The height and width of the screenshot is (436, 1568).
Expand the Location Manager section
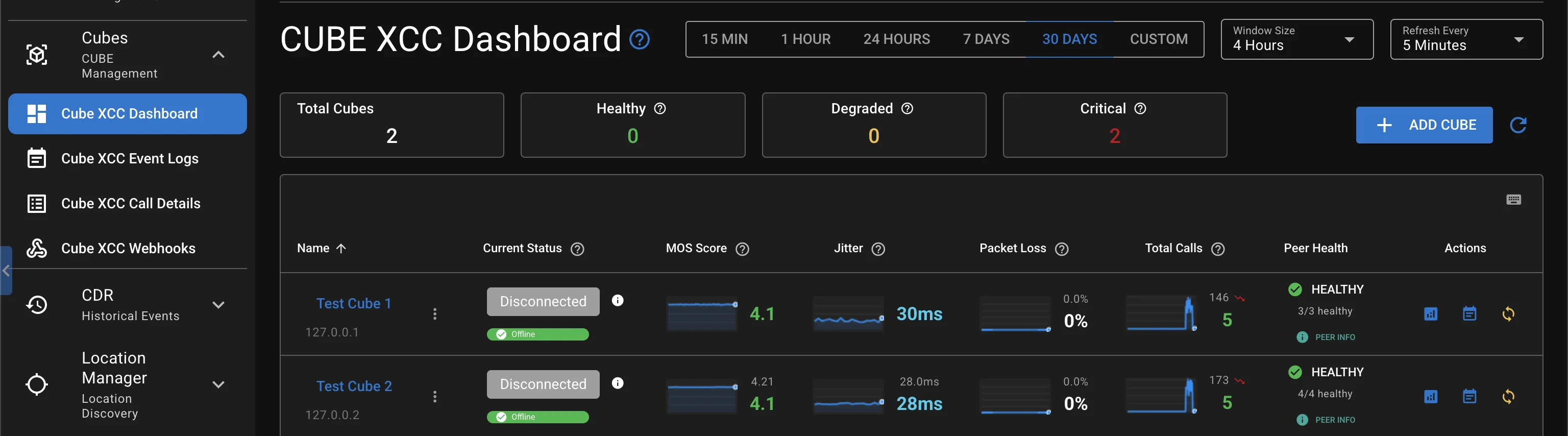(x=218, y=384)
